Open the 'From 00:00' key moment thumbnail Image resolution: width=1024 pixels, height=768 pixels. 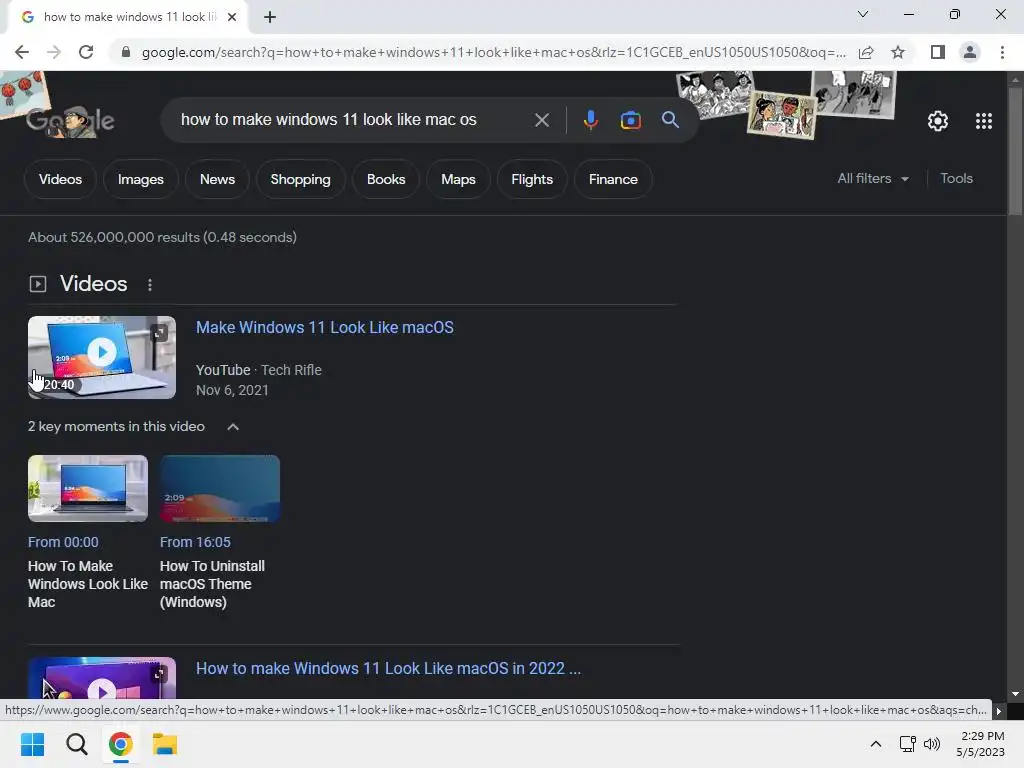(x=88, y=488)
